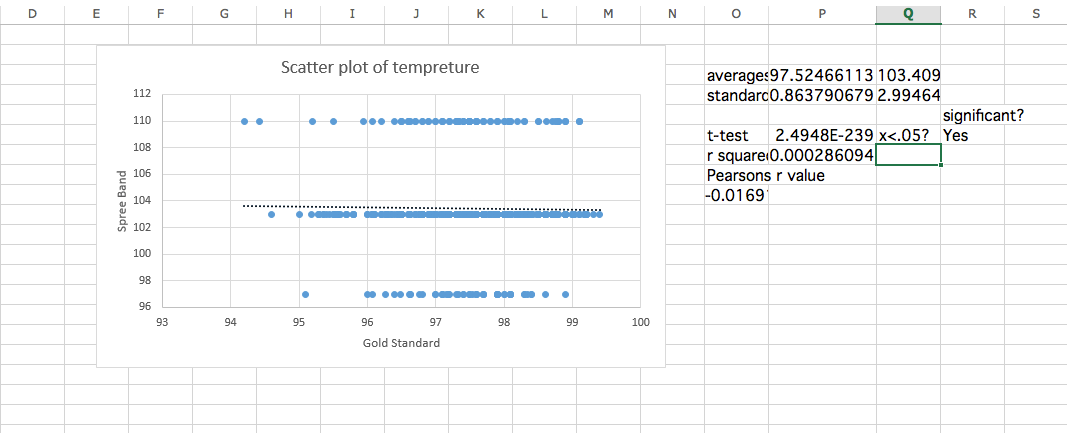Select column S header
The width and height of the screenshot is (1067, 433).
[1035, 13]
